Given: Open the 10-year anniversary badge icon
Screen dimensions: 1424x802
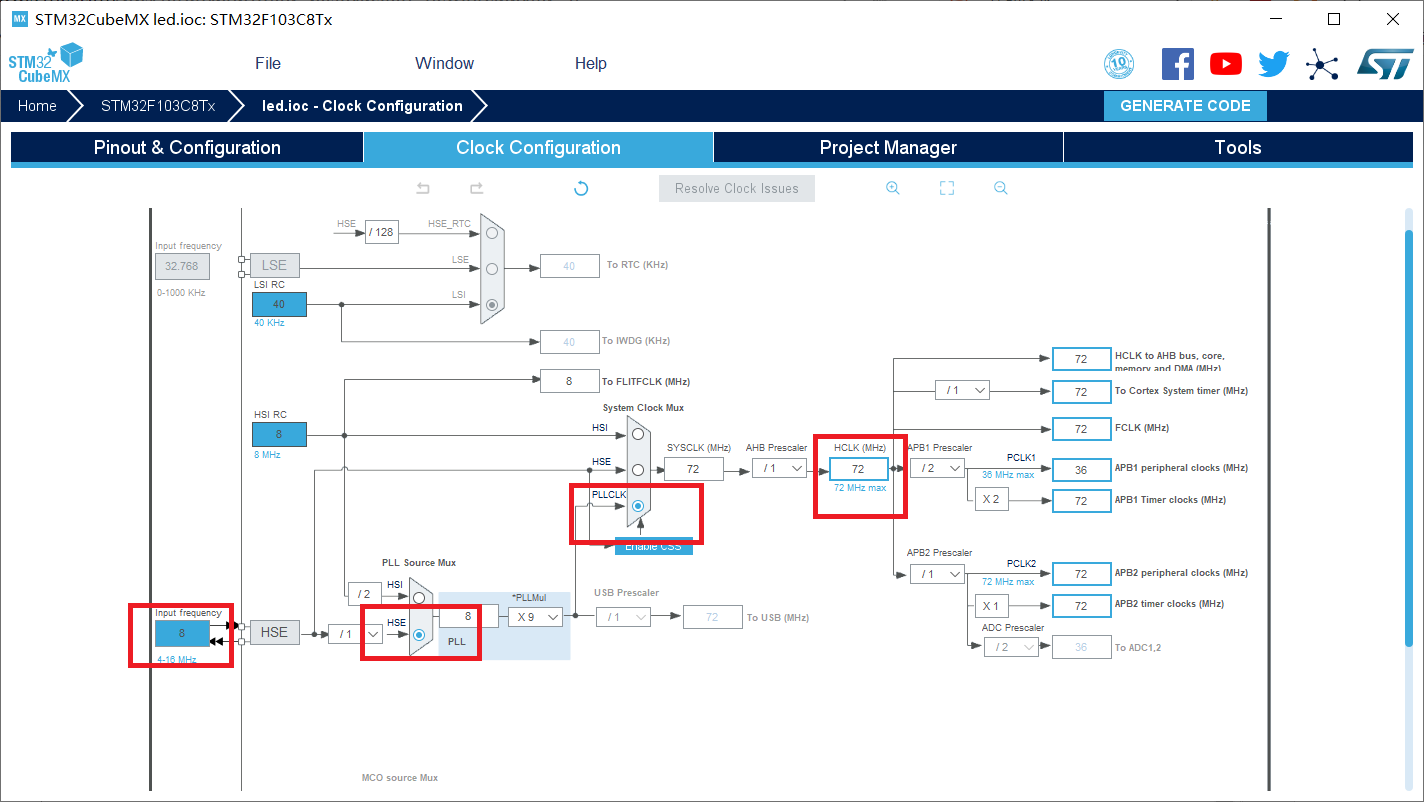Looking at the screenshot, I should (1119, 64).
